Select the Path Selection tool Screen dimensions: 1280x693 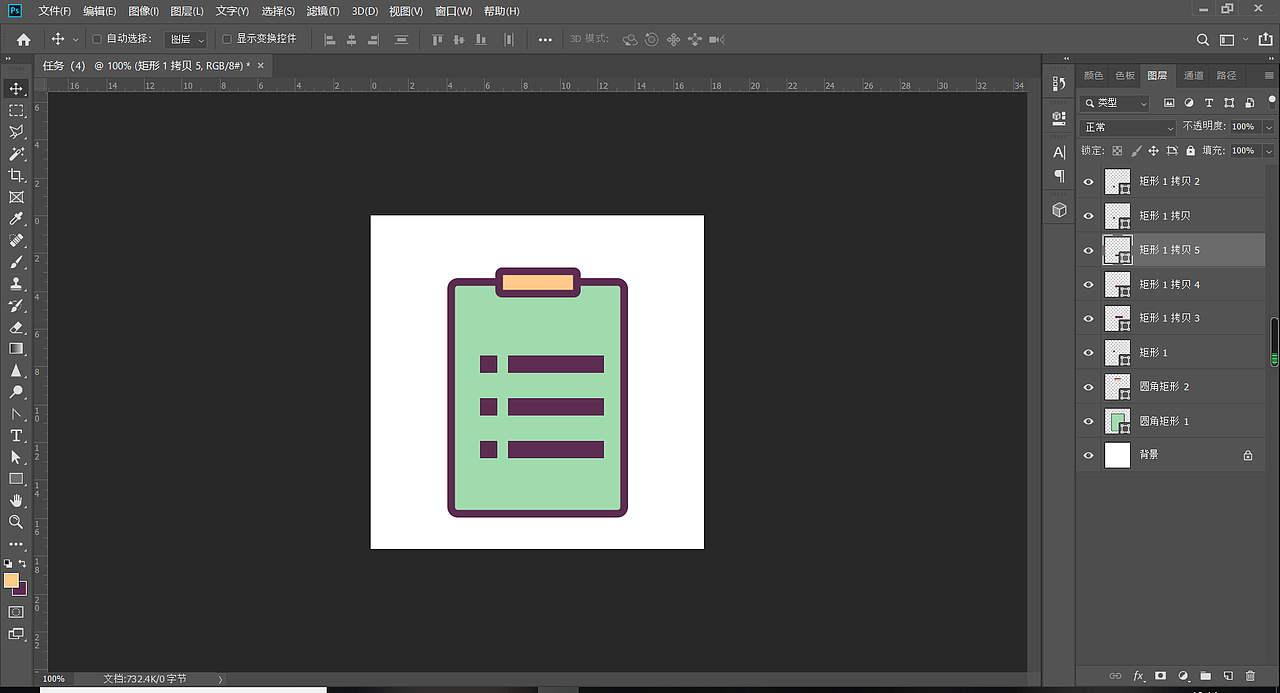[x=16, y=457]
